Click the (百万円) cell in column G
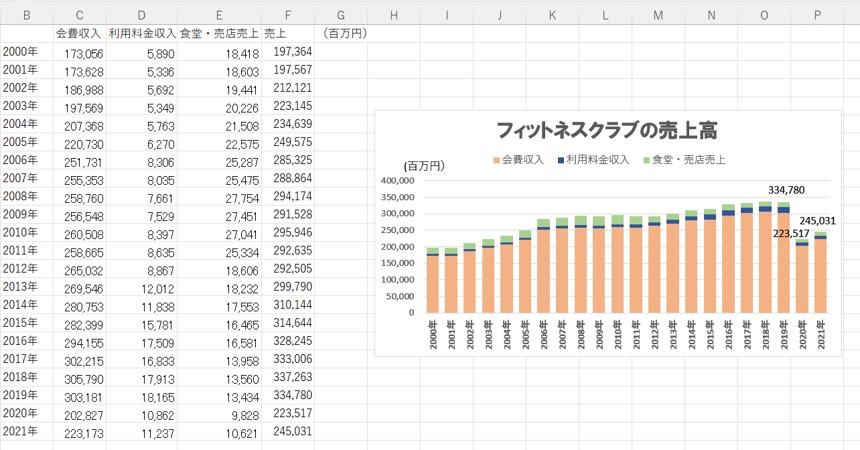Image resolution: width=860 pixels, height=450 pixels. [341, 33]
